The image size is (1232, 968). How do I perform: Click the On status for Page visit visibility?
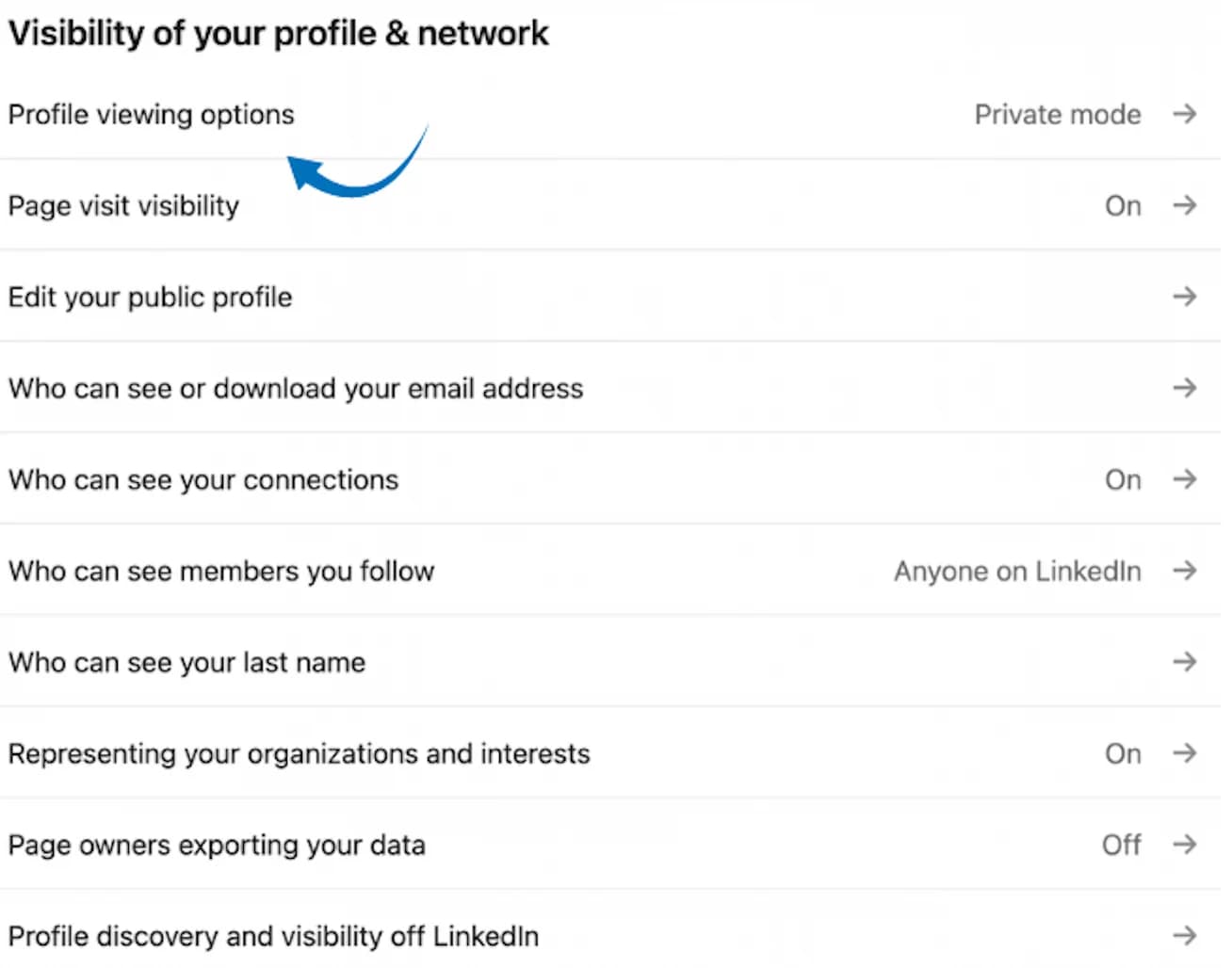pos(1123,205)
